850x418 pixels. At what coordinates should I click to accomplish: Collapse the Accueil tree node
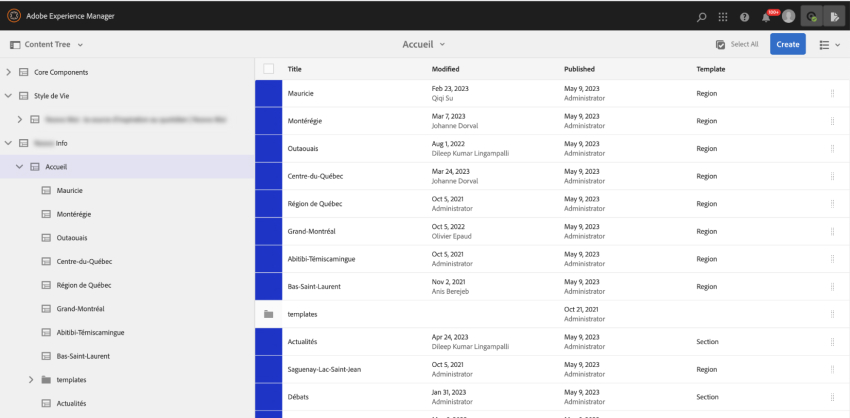tap(20, 167)
